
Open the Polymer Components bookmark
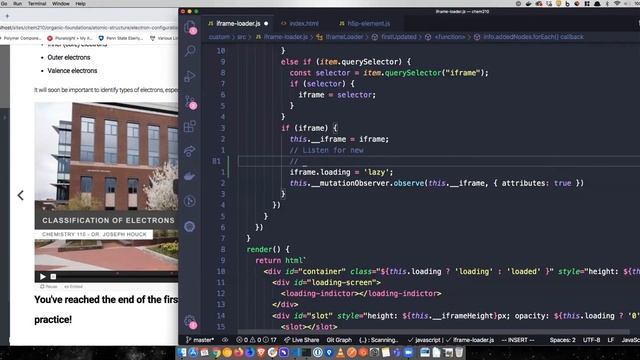[21, 38]
